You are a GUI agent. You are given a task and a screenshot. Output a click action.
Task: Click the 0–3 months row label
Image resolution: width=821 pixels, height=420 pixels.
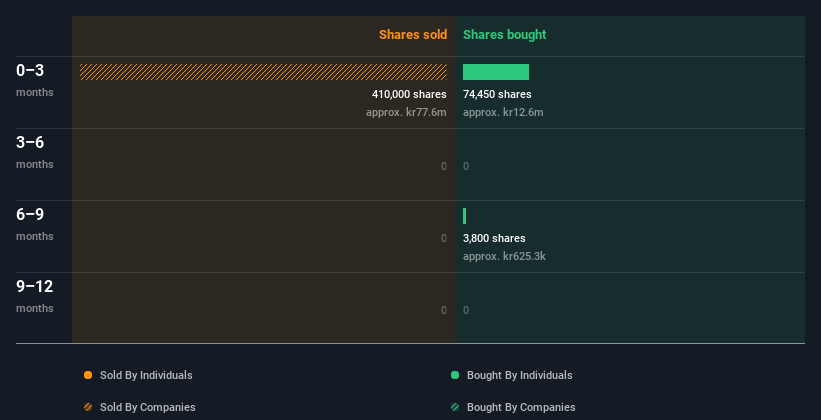tap(35, 80)
